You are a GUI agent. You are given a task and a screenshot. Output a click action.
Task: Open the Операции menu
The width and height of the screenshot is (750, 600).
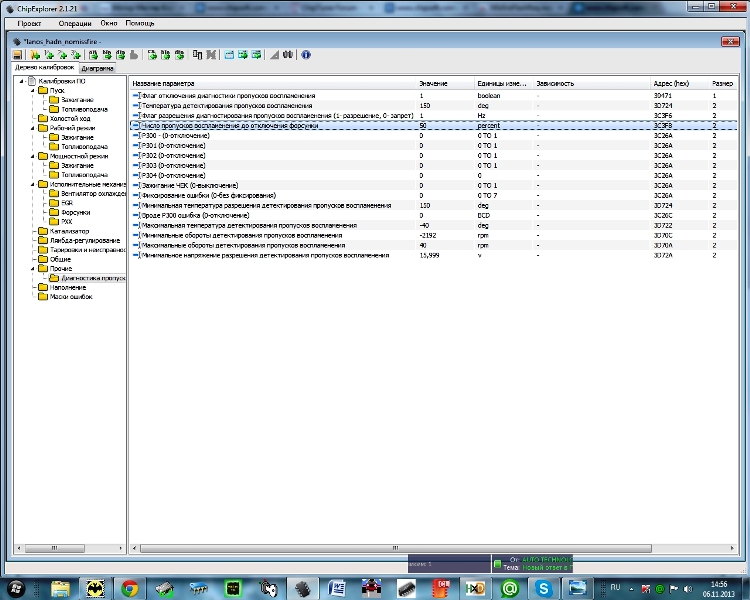pyautogui.click(x=74, y=22)
